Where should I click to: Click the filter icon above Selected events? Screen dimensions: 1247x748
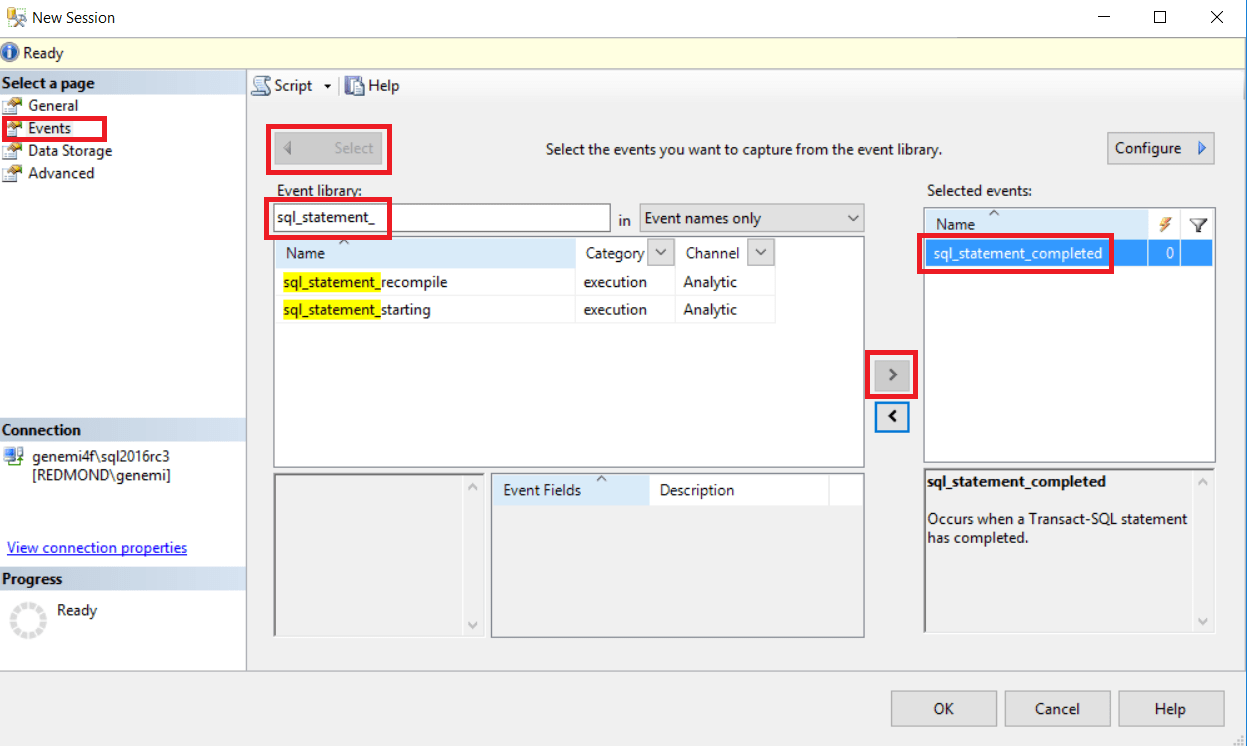[1197, 224]
